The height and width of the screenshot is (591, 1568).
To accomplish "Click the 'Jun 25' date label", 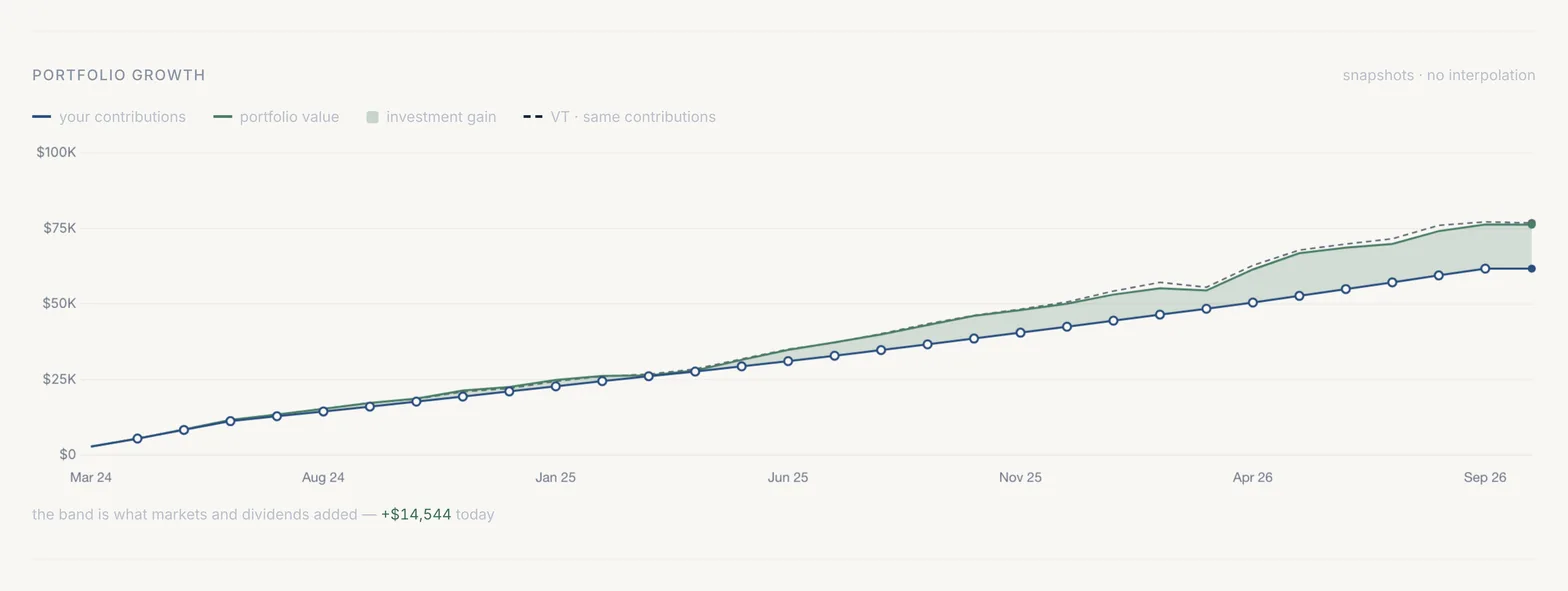I will (x=788, y=477).
